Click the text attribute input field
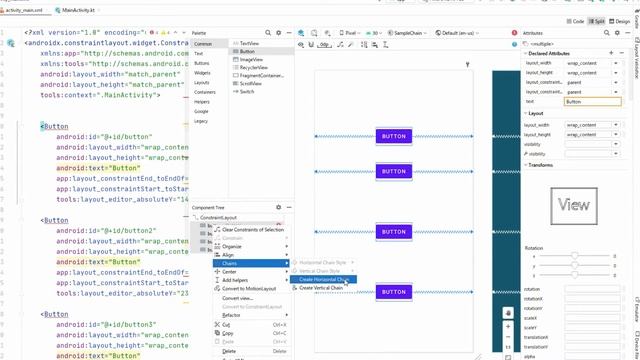640x360 pixels. pyautogui.click(x=593, y=102)
